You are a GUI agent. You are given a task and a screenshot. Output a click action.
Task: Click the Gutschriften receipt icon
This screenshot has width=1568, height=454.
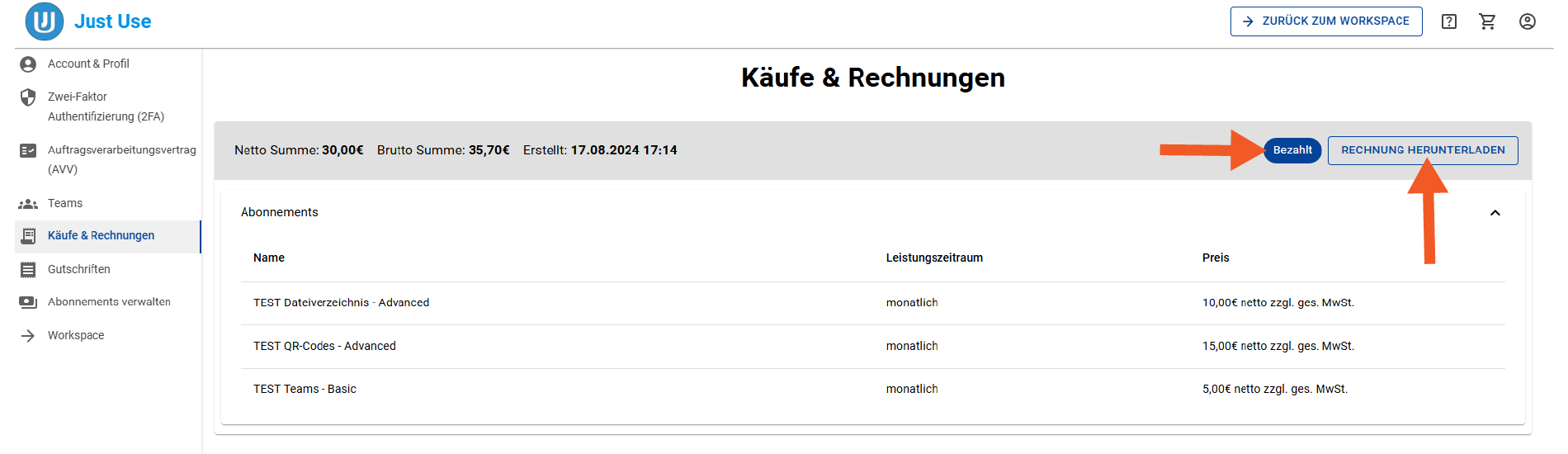coord(28,270)
